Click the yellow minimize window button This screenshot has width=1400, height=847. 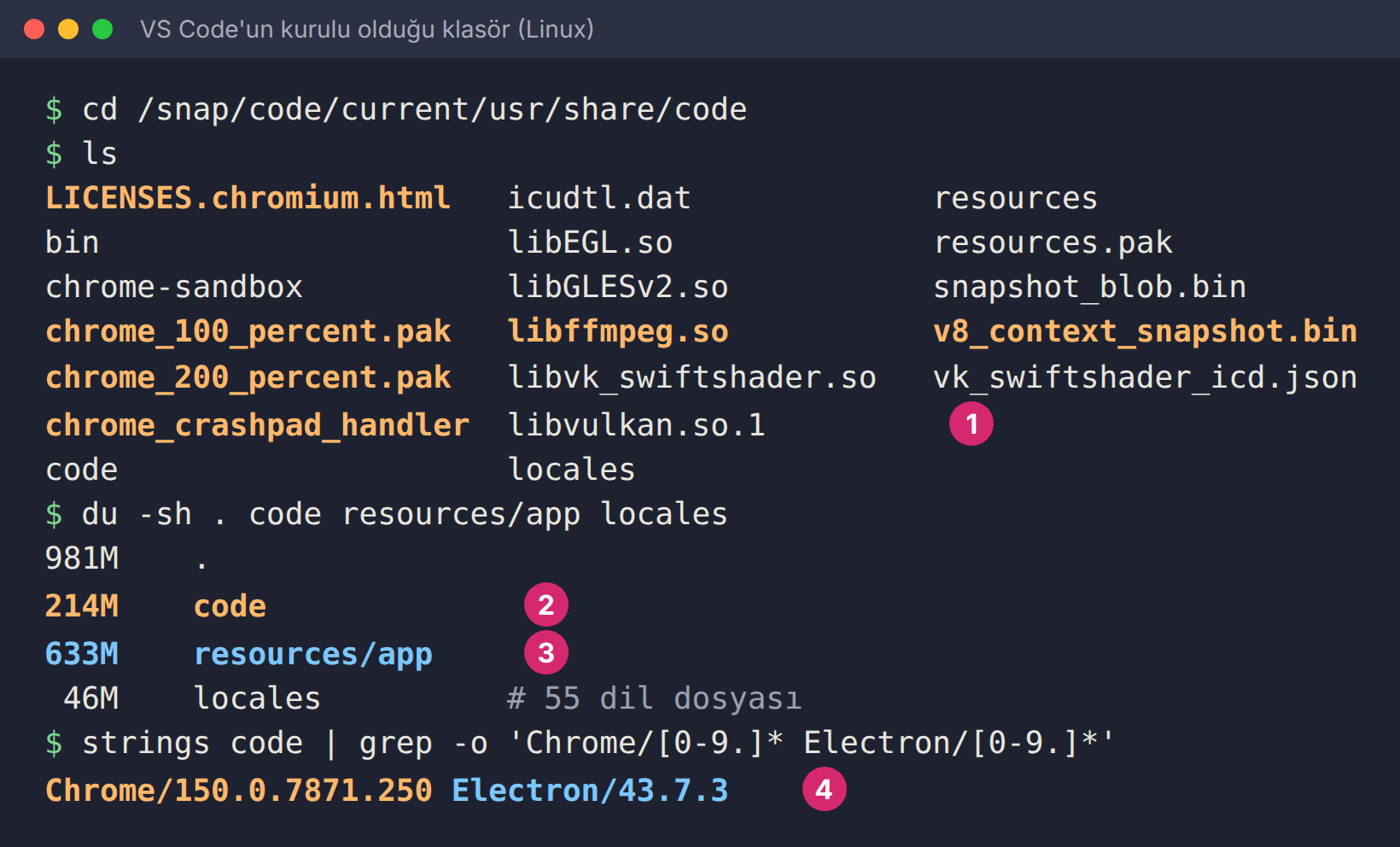pos(68,29)
